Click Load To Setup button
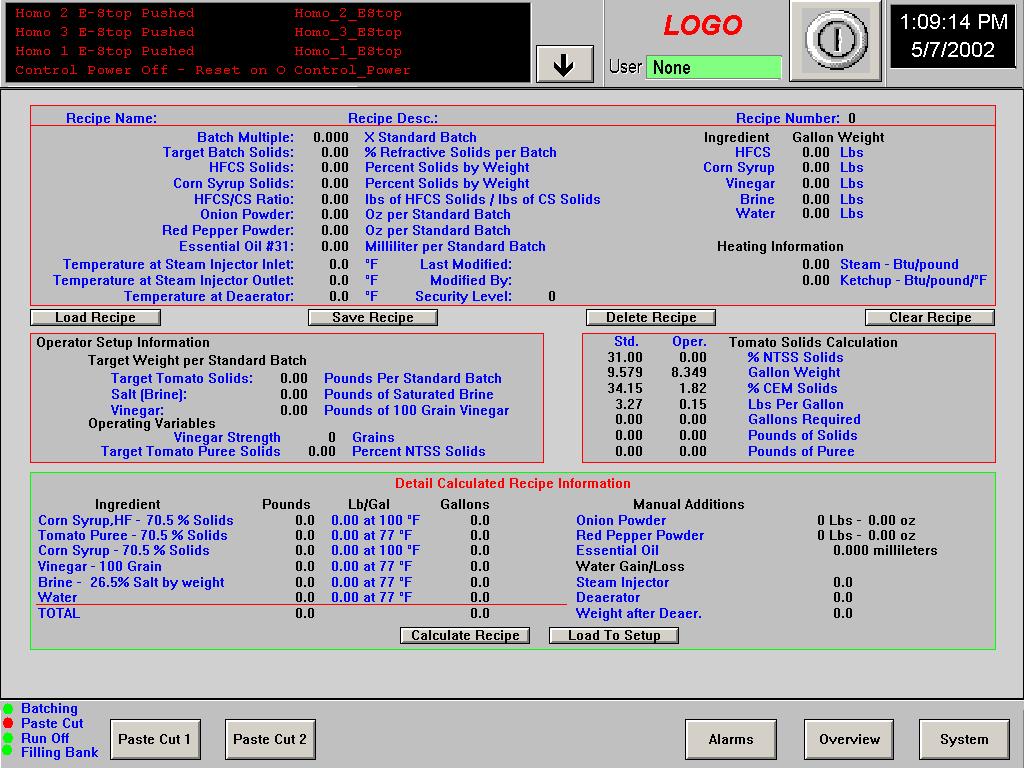 tap(614, 635)
